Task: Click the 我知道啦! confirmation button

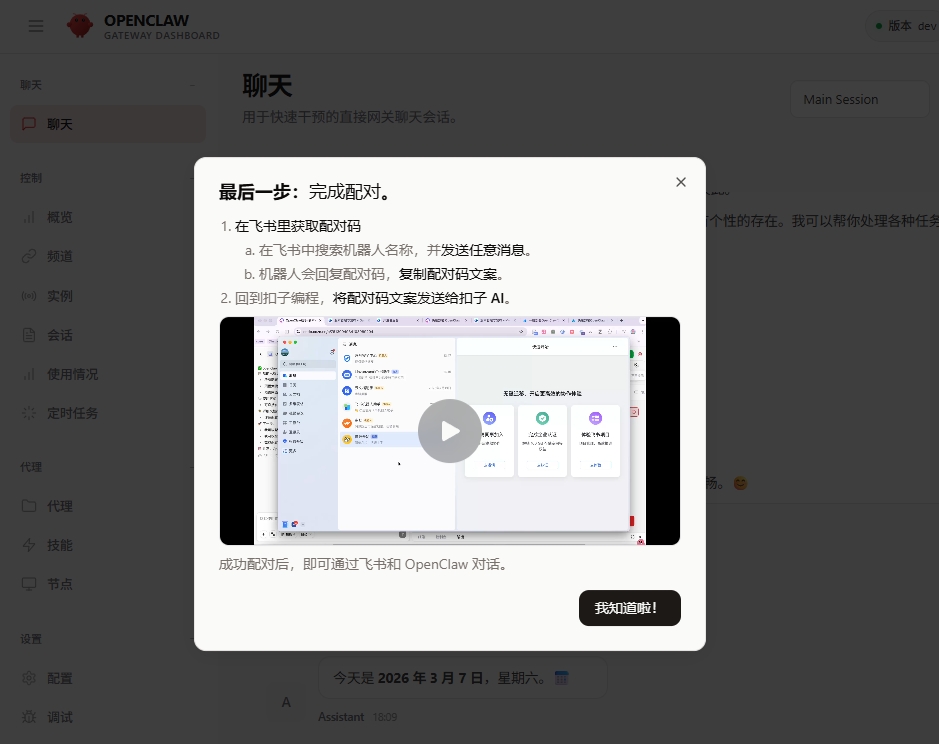Action: tap(629, 608)
